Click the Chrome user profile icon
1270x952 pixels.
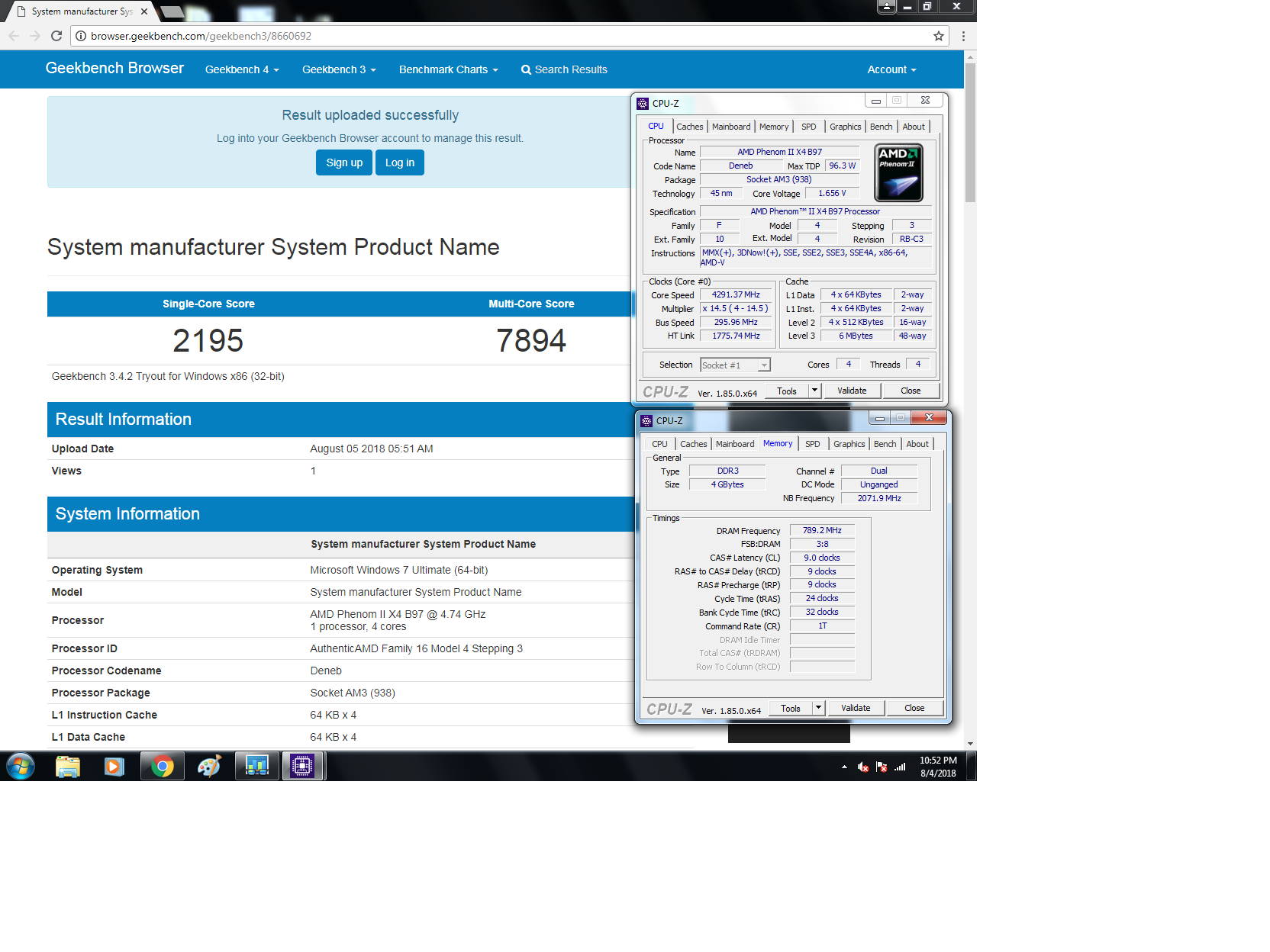886,6
